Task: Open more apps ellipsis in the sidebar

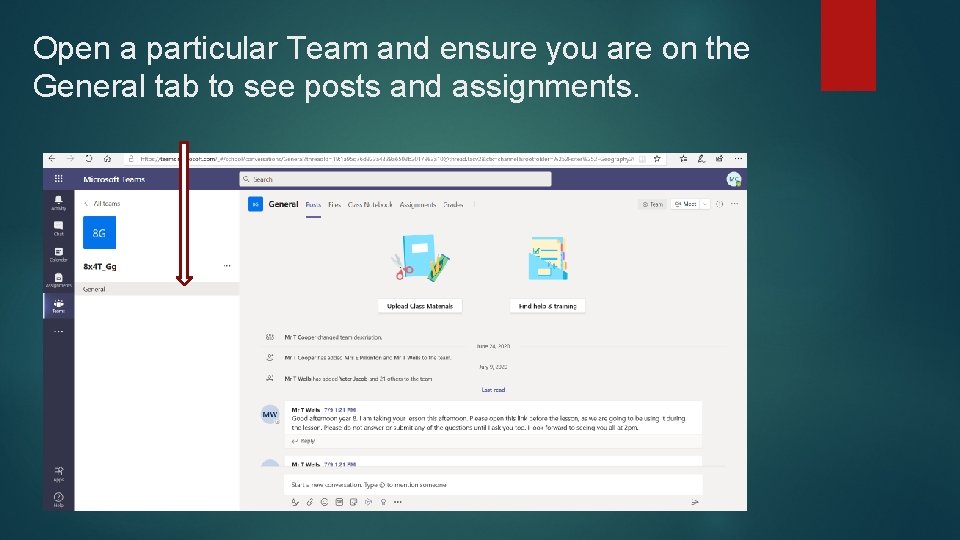Action: tap(58, 331)
